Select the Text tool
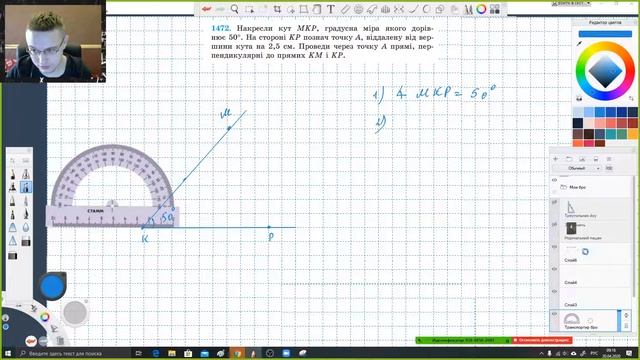The width and height of the screenshot is (640, 360). click(331, 9)
